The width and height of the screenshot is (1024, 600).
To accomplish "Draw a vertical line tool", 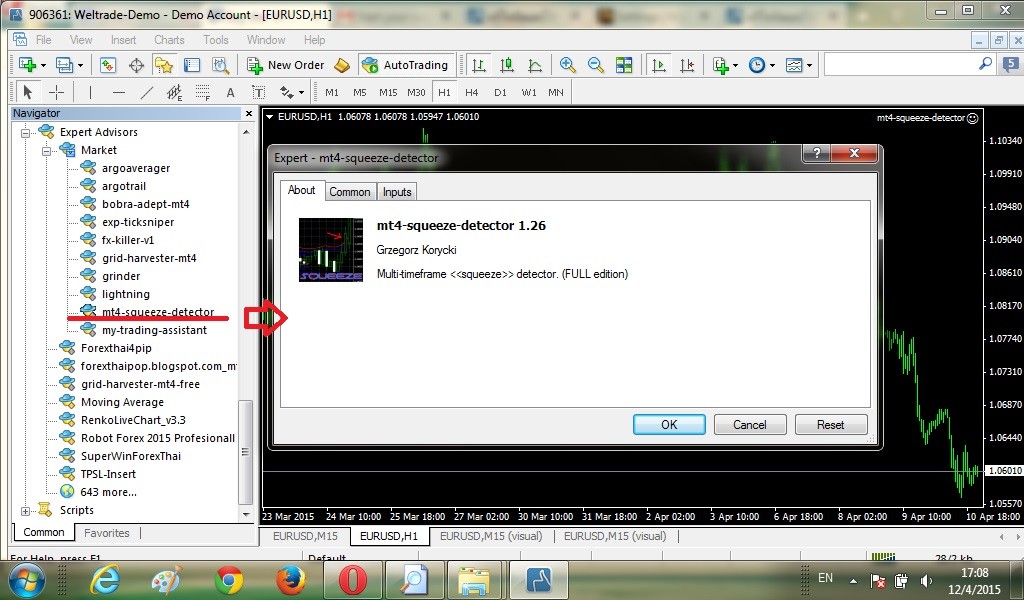I will 90,92.
